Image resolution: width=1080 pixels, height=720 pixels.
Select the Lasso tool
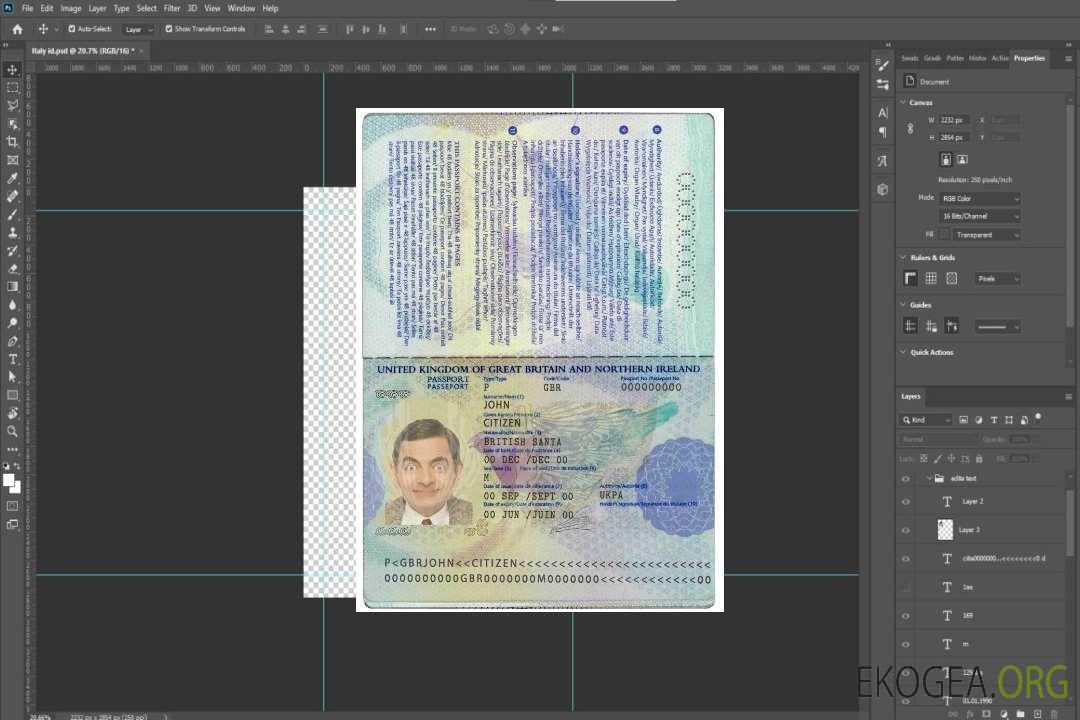click(x=12, y=105)
